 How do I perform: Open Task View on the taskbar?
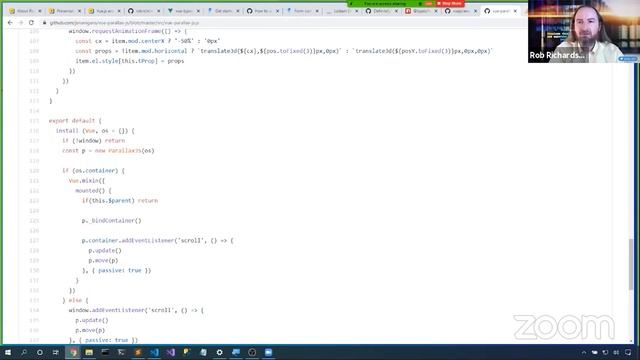[x=56, y=352]
